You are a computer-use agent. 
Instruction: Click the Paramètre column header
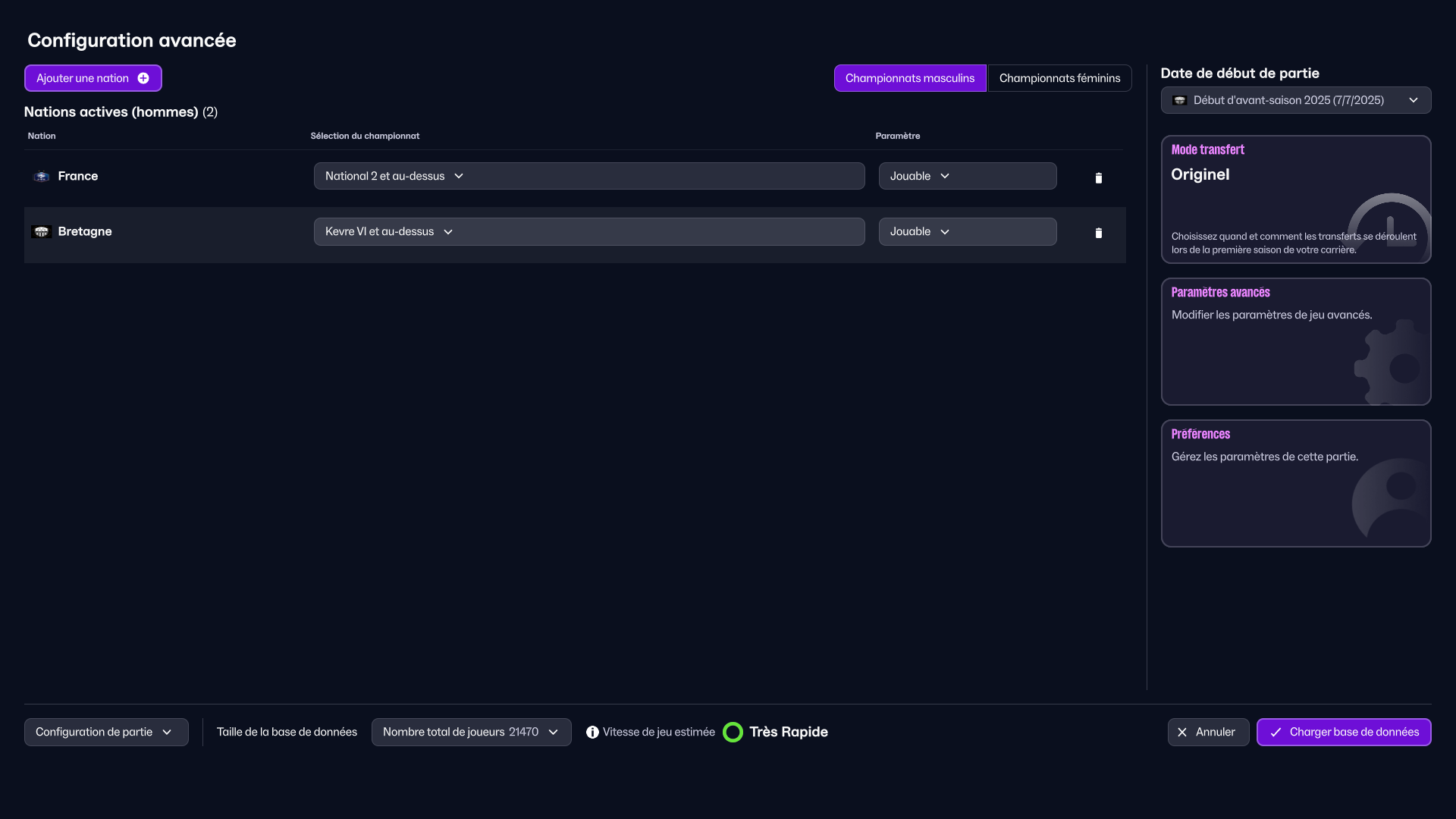tap(898, 136)
